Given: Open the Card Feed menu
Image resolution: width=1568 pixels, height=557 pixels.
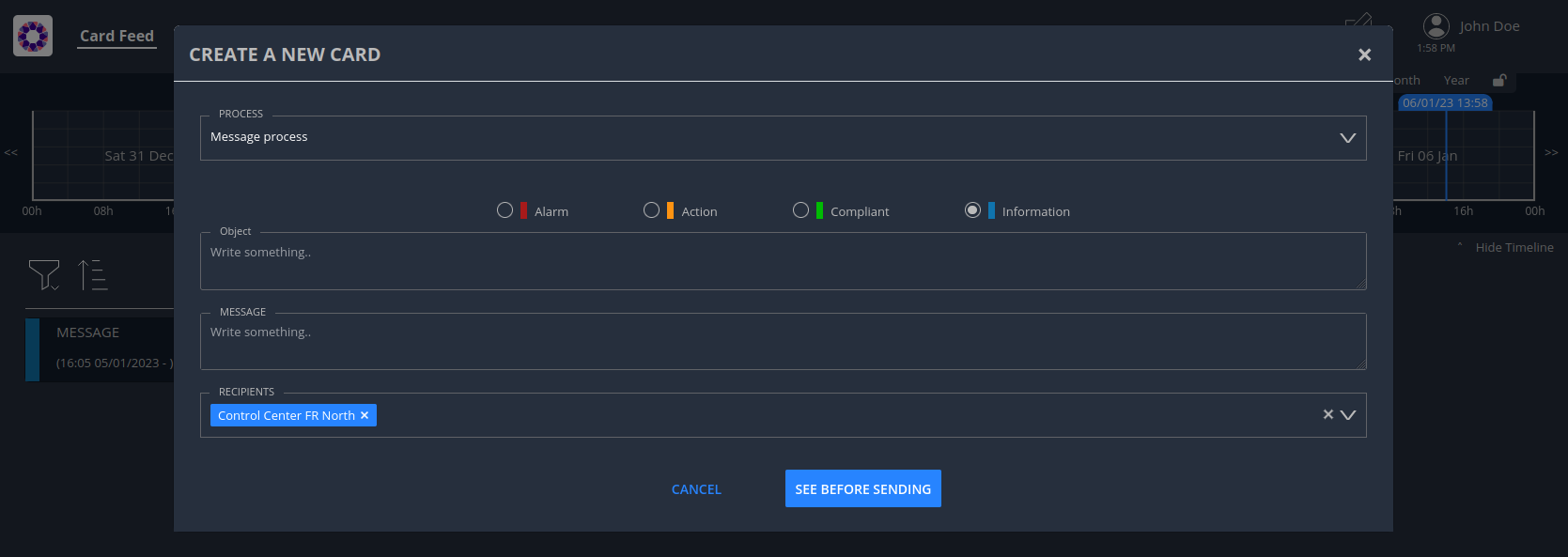Looking at the screenshot, I should click(116, 36).
